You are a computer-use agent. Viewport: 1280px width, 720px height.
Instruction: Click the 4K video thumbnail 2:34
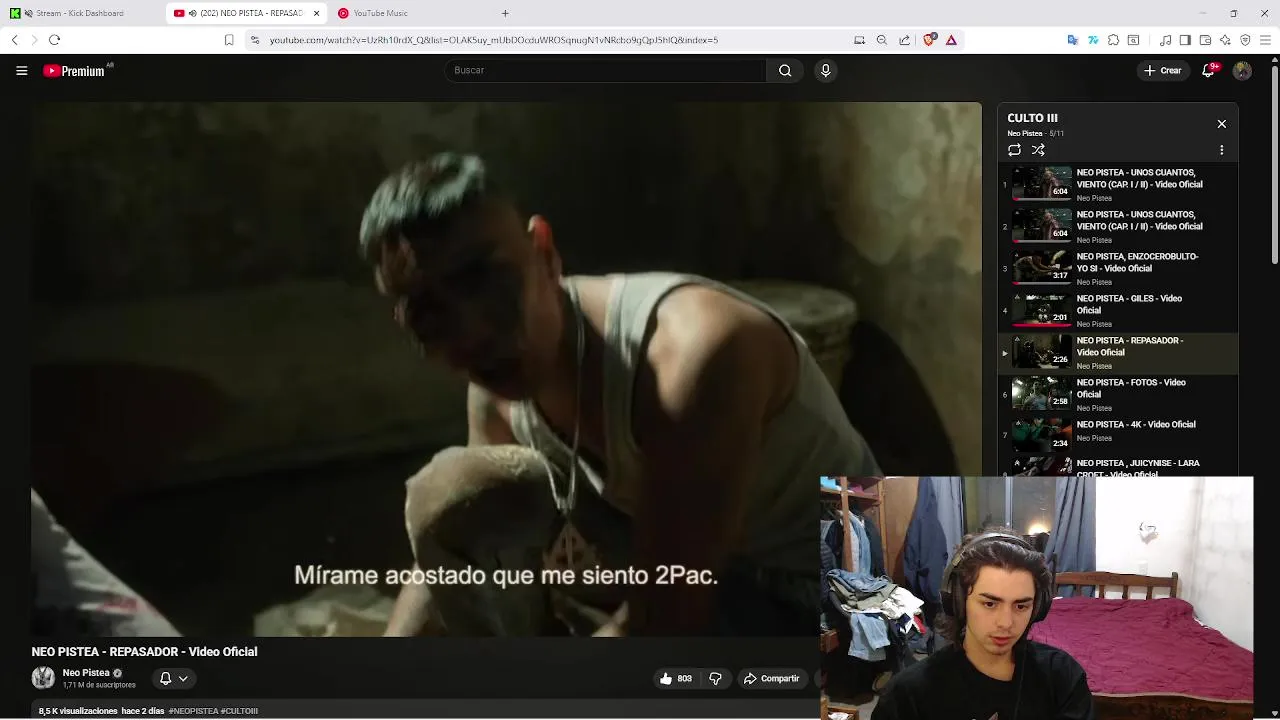[x=1041, y=435]
